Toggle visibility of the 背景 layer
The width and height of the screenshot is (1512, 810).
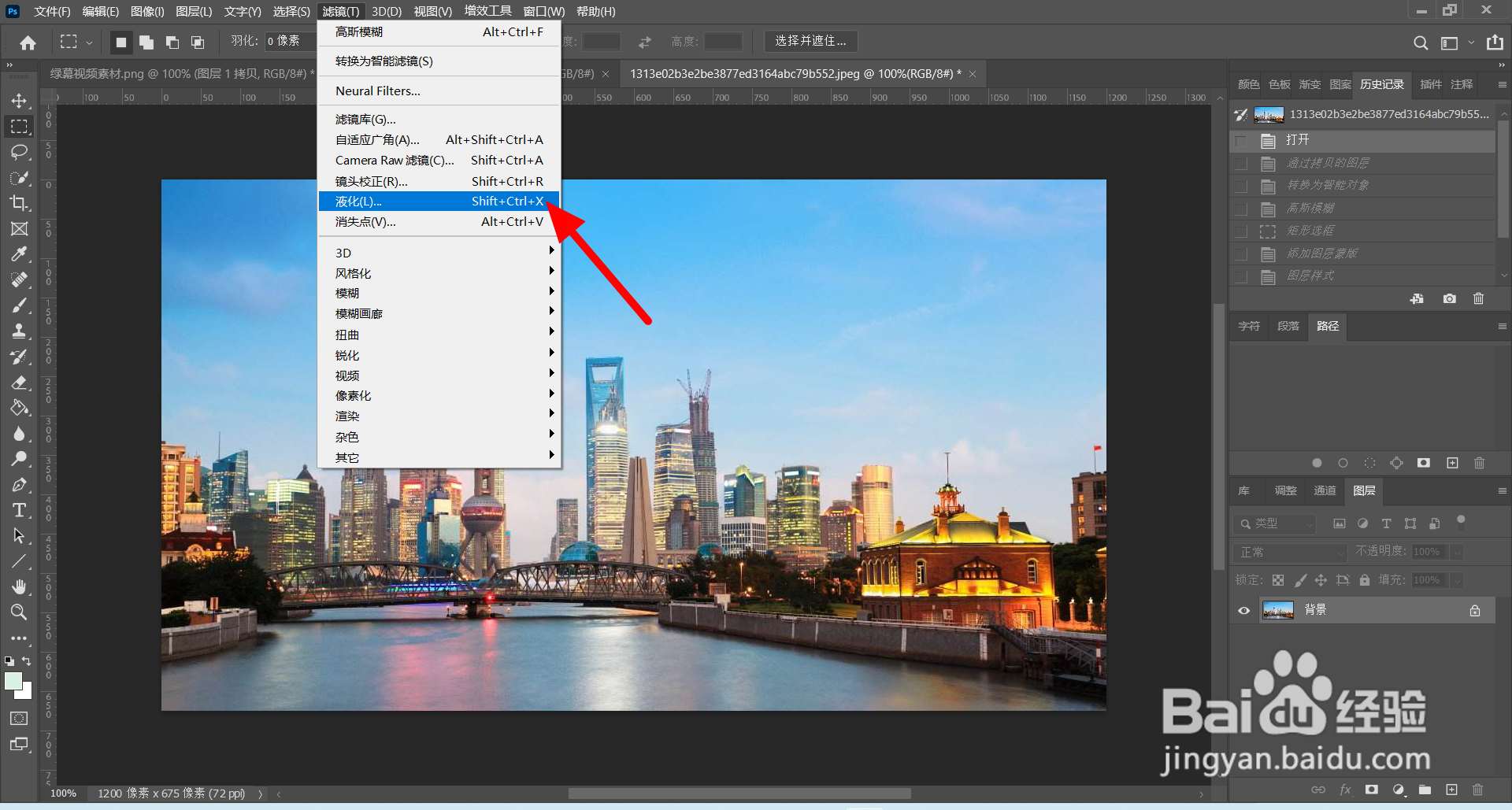coord(1244,611)
